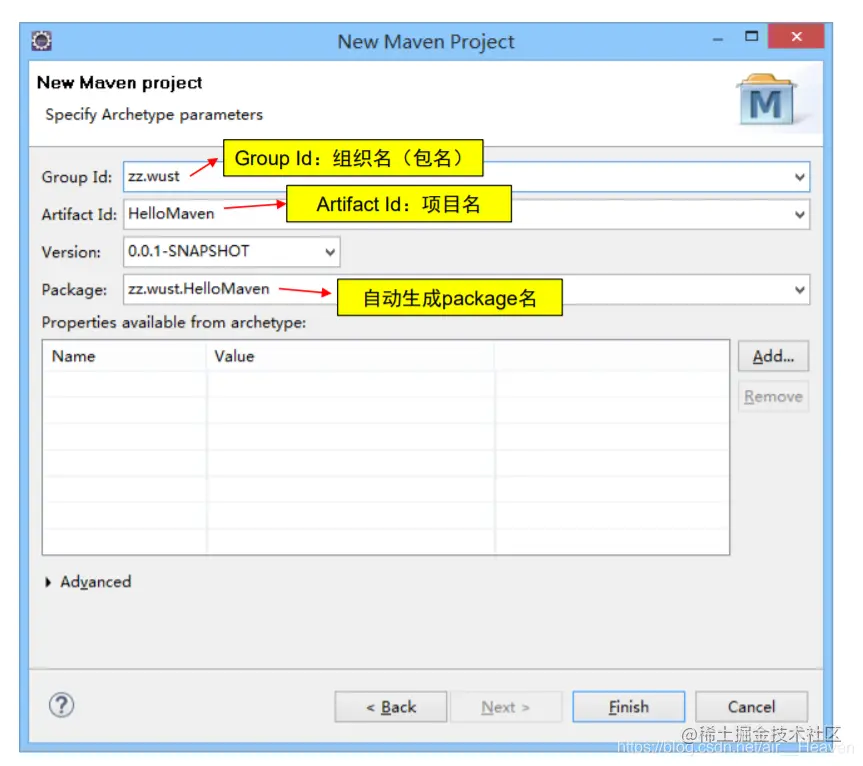Click the Artifact Id field with HelloMaven
Screen dimensions: 863x766
[466, 214]
